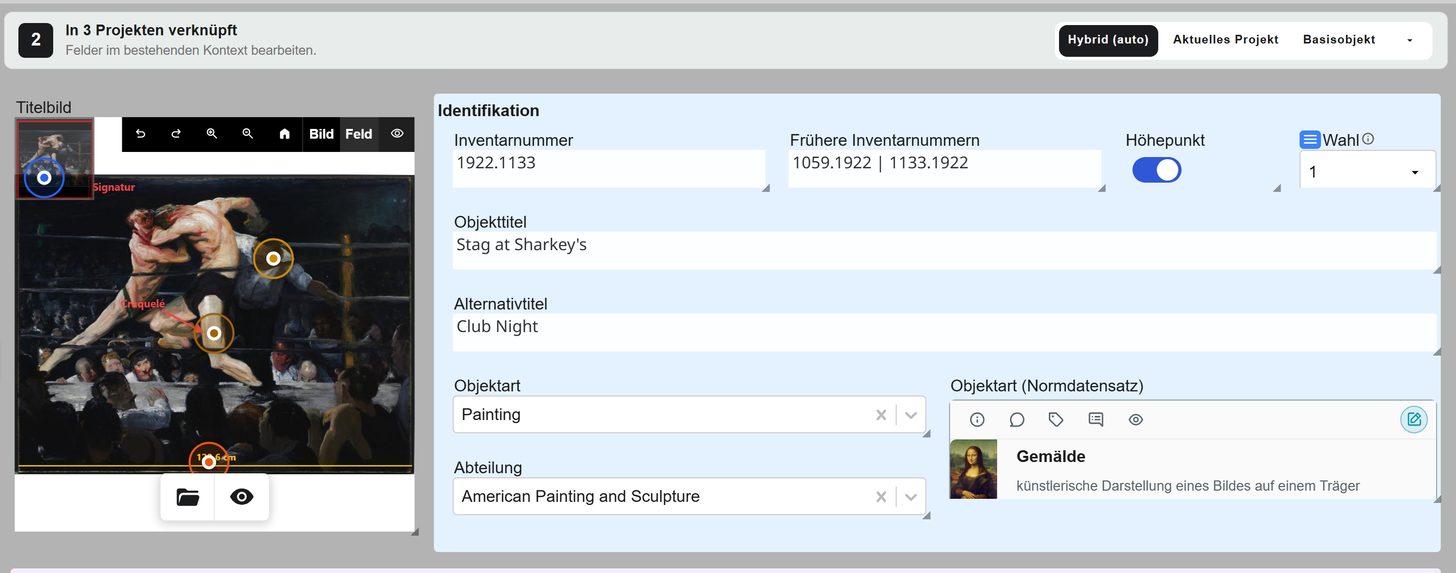Click edit pencil icon for Gemälde record
This screenshot has width=1456, height=573.
coord(1414,419)
